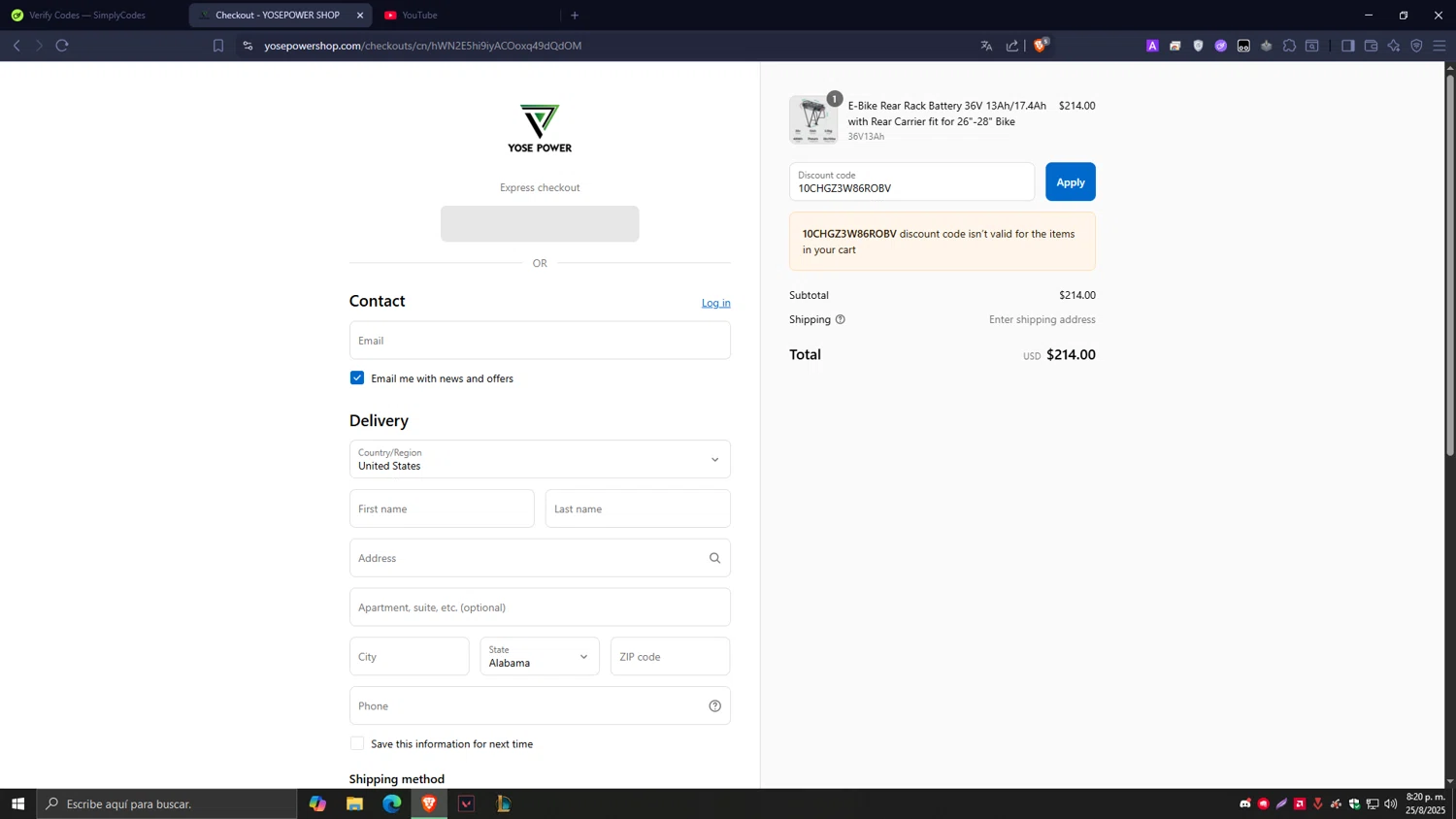Open the Brave Shields lion icon
The image size is (1456, 819).
pyautogui.click(x=1041, y=45)
